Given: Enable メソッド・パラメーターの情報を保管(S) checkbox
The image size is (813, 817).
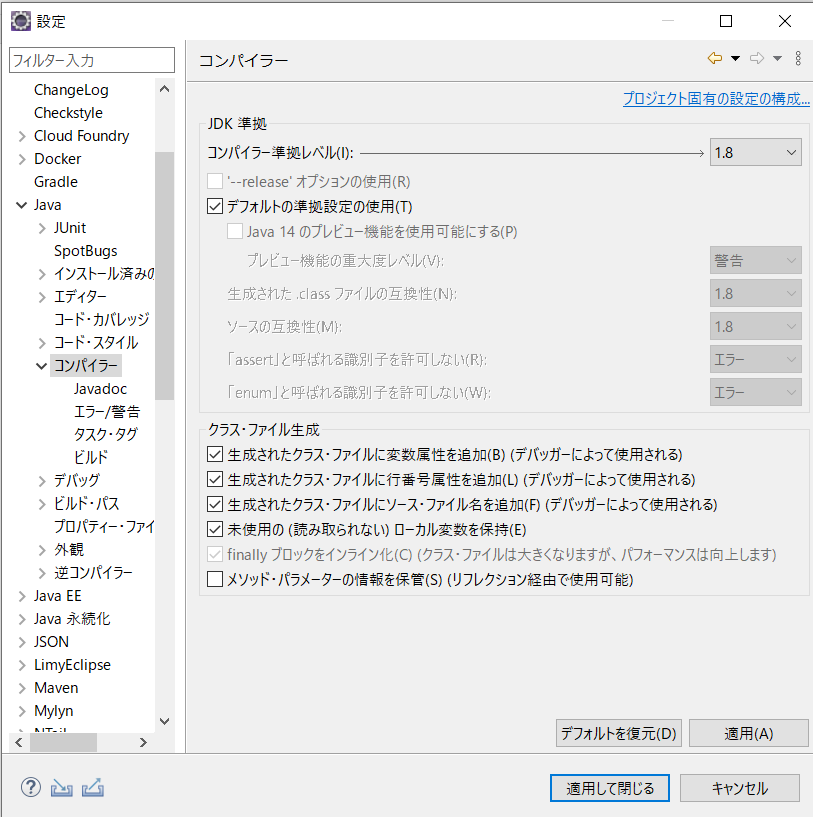Looking at the screenshot, I should point(215,579).
